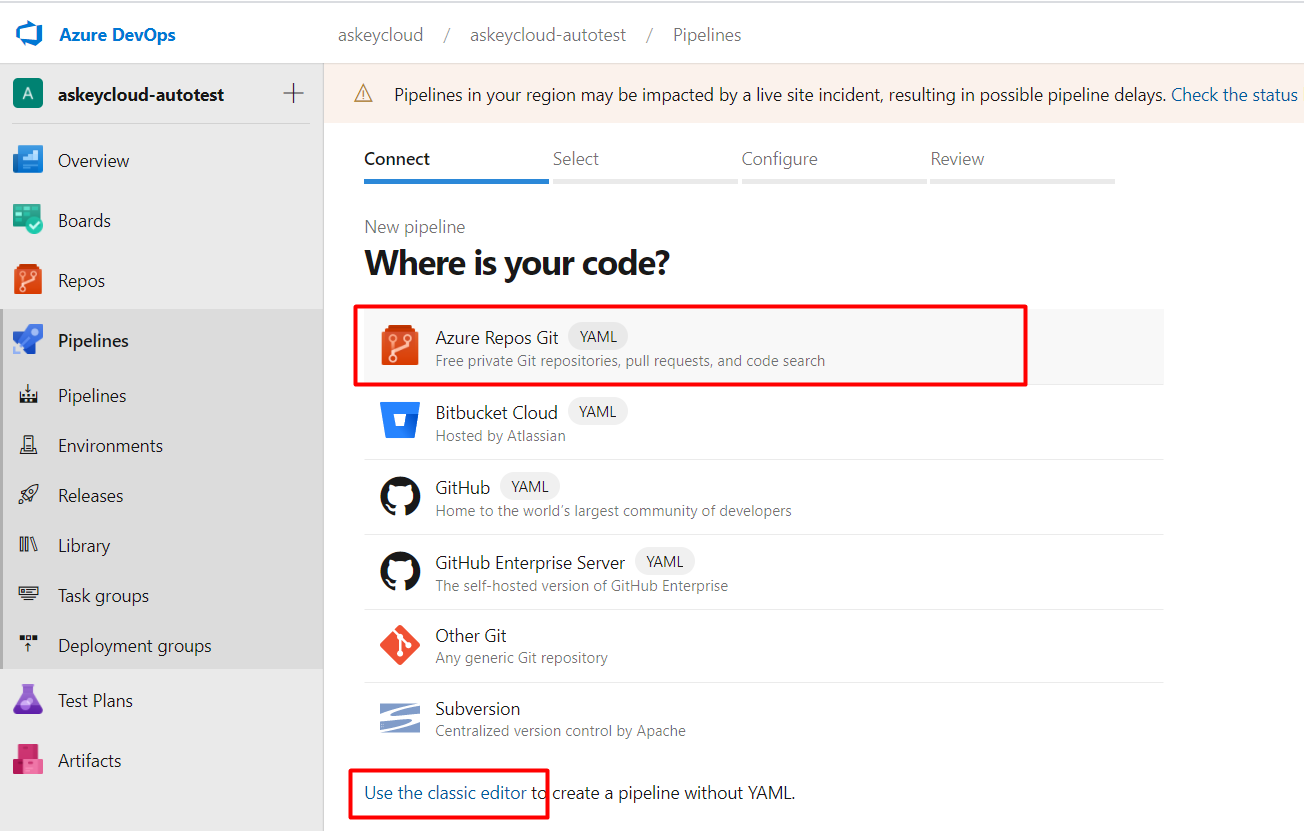
Task: Click the GitHub Enterprise Server icon
Action: [x=400, y=571]
